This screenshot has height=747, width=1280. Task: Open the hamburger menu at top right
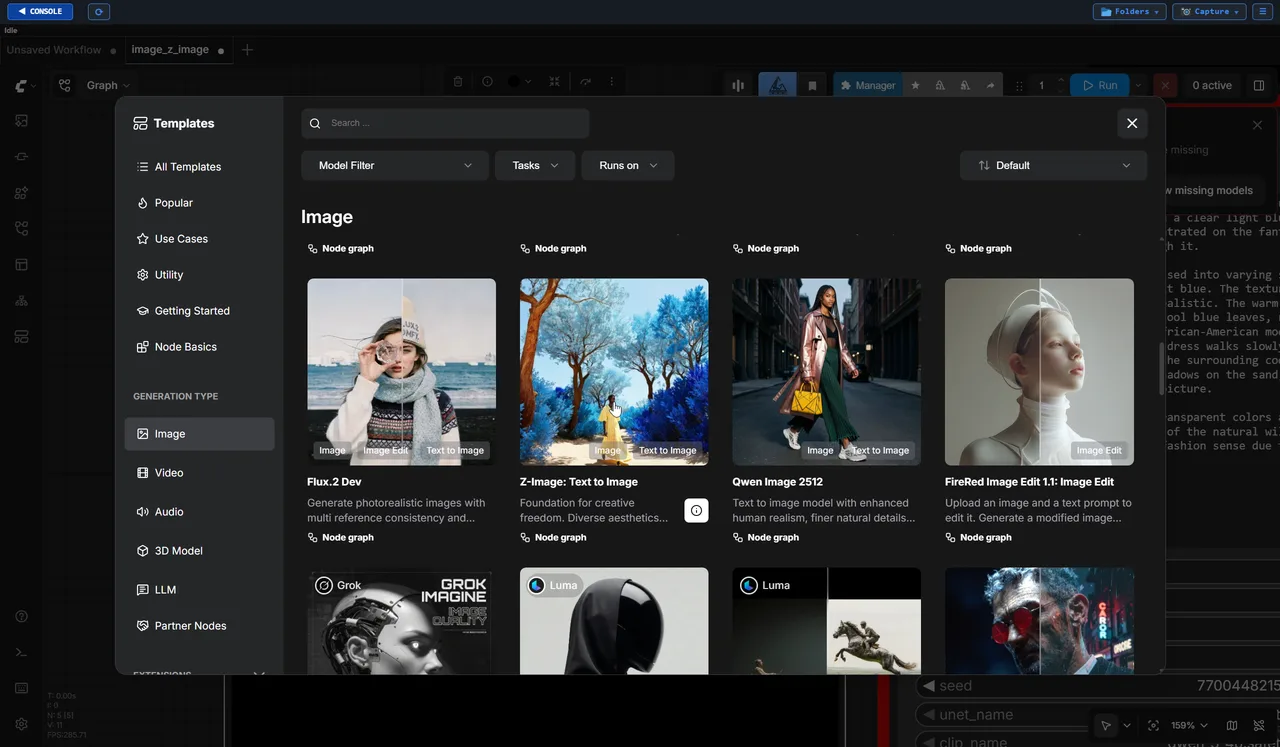[1262, 11]
